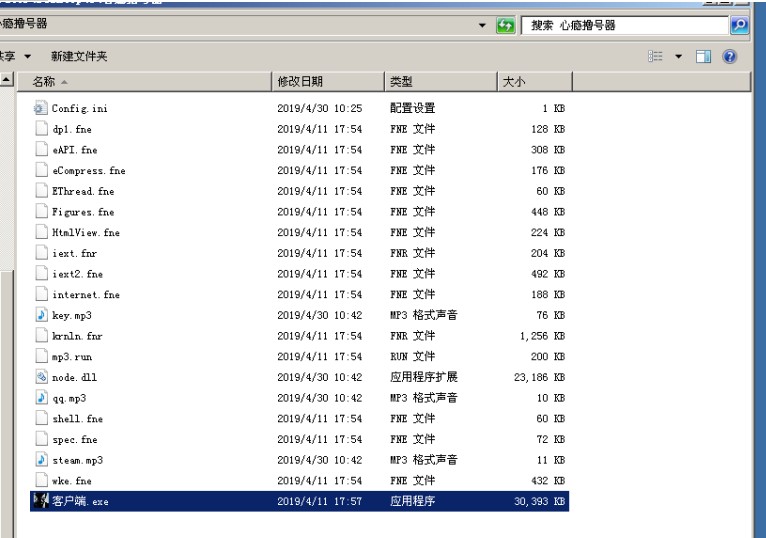Viewport: 766px width, 538px height.
Task: Select the qq.mp3 audio icon
Action: (42, 398)
